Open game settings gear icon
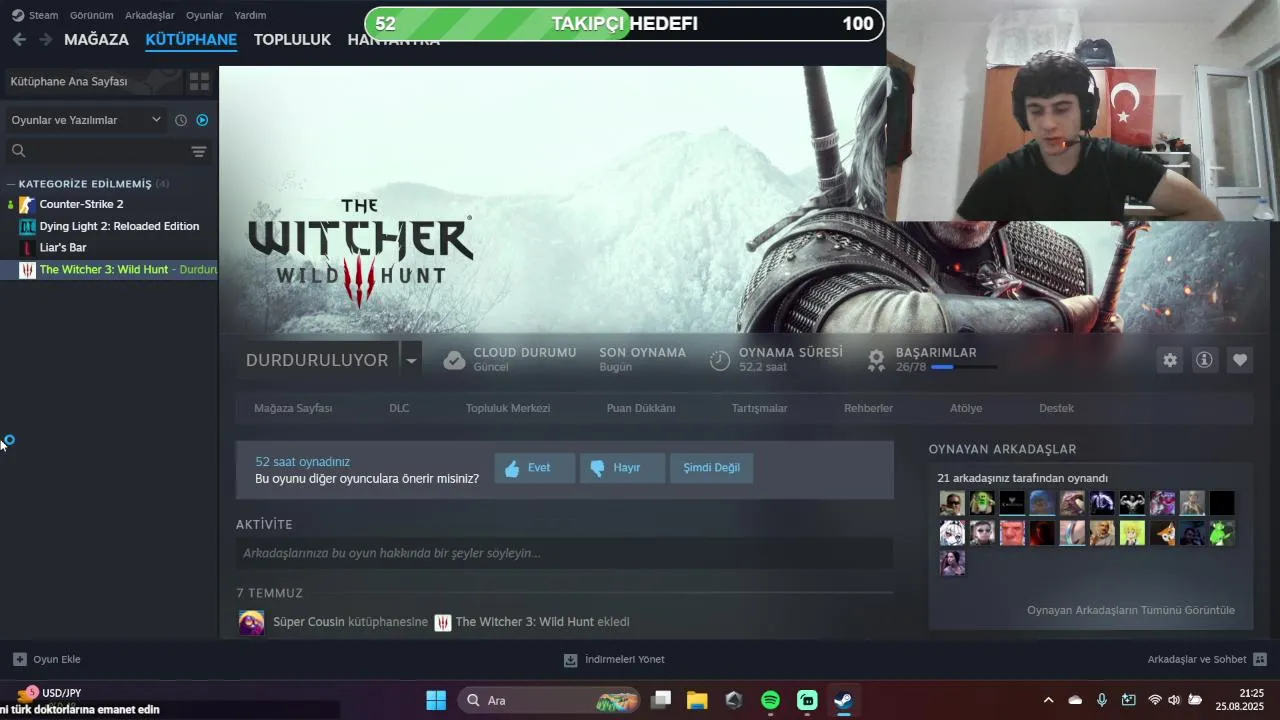The height and width of the screenshot is (720, 1280). click(x=1170, y=360)
